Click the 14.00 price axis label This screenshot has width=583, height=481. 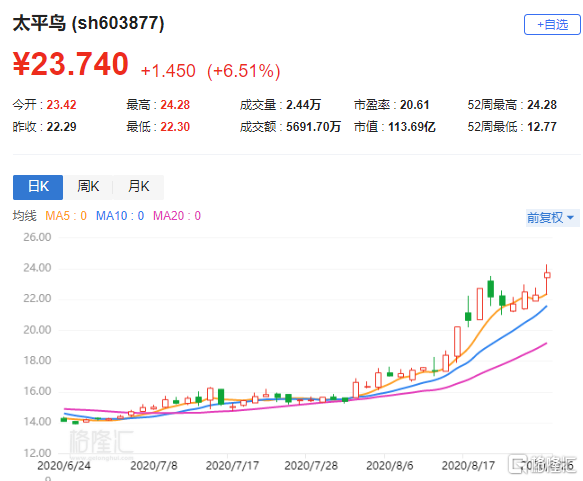(37, 422)
